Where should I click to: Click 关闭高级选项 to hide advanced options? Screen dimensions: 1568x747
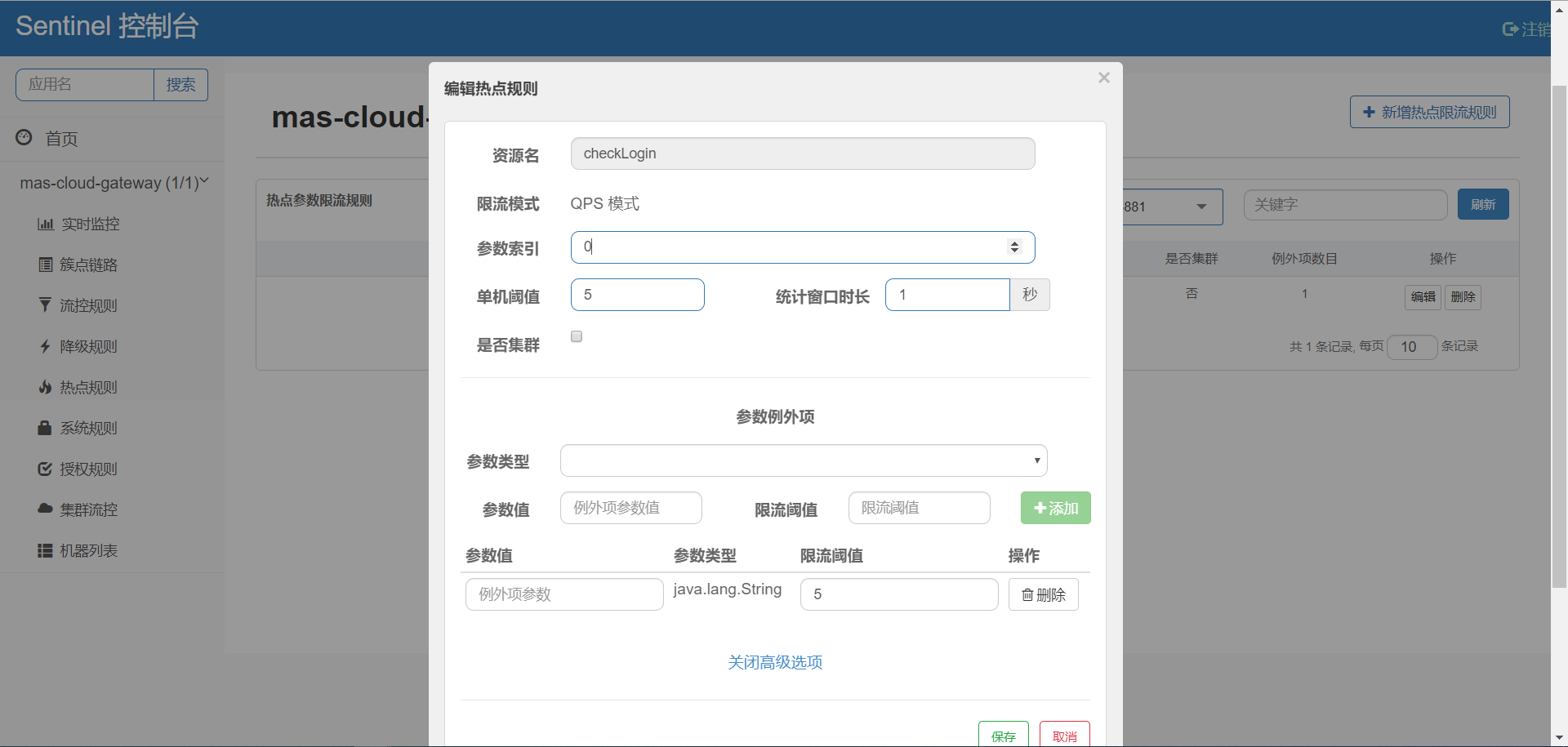pos(774,662)
